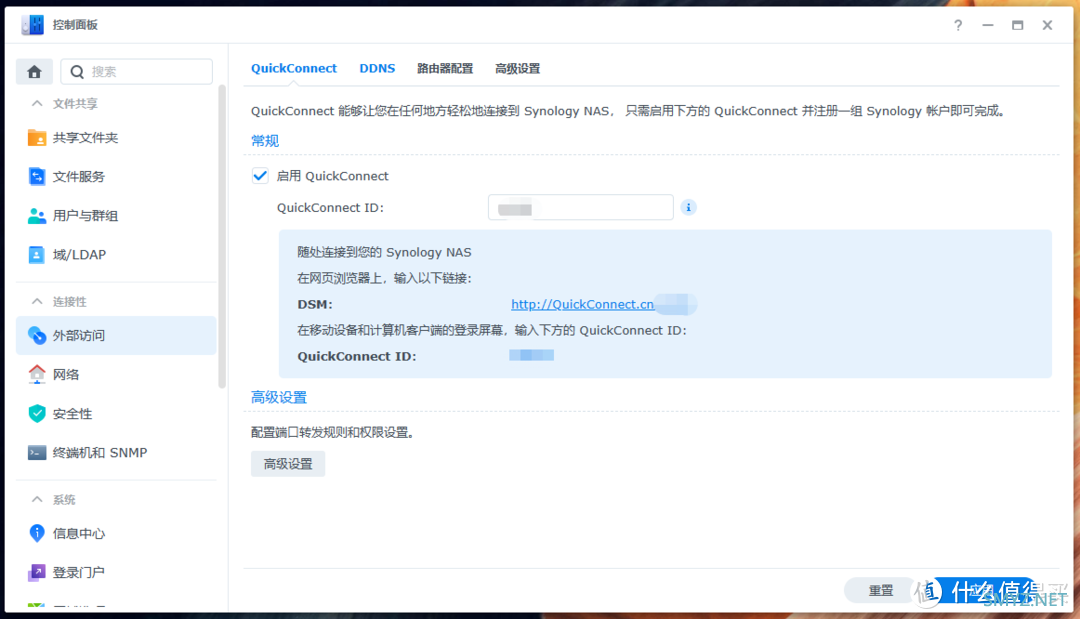Close the Control Panel window

point(1047,25)
